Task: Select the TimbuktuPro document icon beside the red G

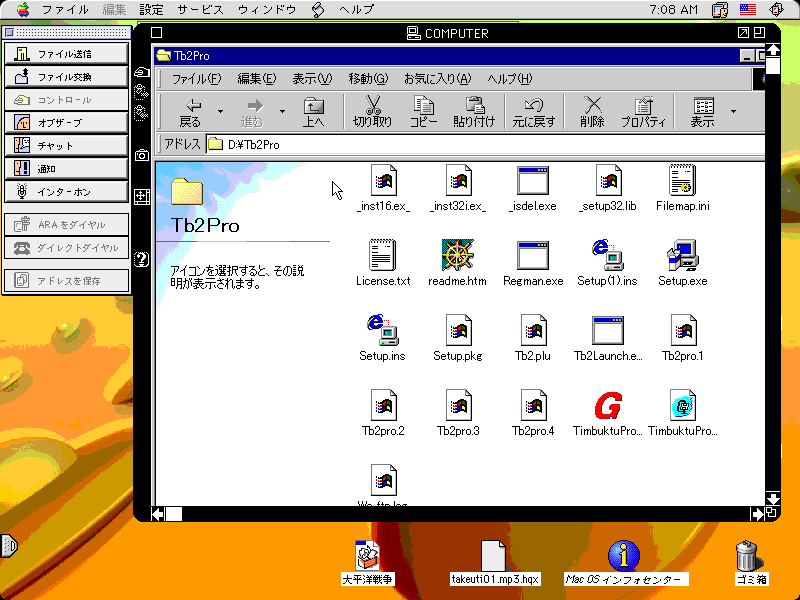Action: pos(683,405)
